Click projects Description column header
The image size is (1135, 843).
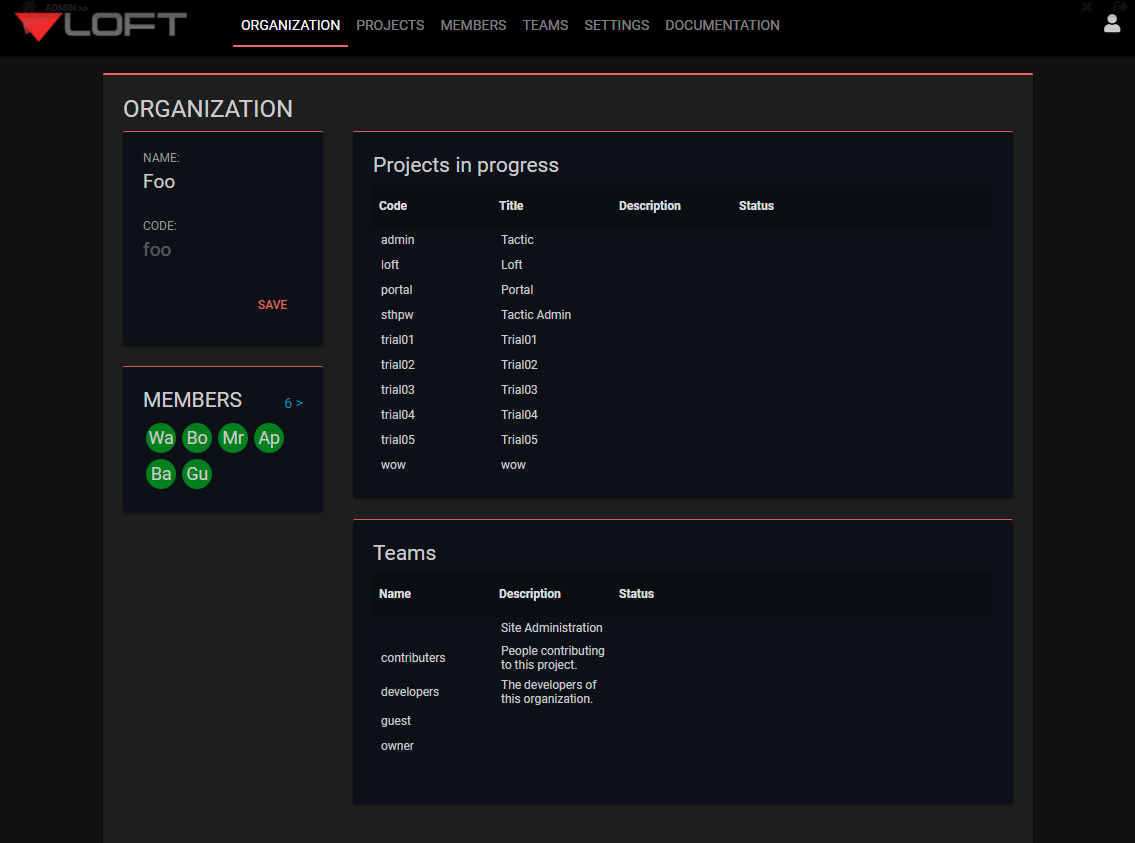click(649, 206)
